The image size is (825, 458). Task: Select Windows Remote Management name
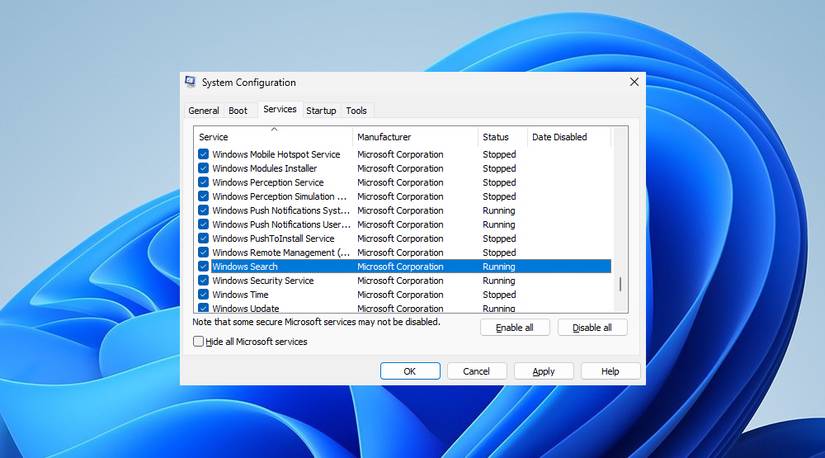[281, 252]
